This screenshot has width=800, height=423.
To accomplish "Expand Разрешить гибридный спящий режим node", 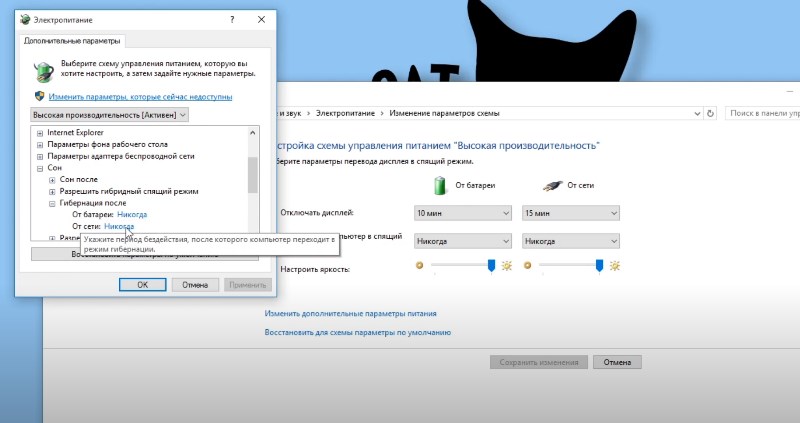I will (x=52, y=192).
